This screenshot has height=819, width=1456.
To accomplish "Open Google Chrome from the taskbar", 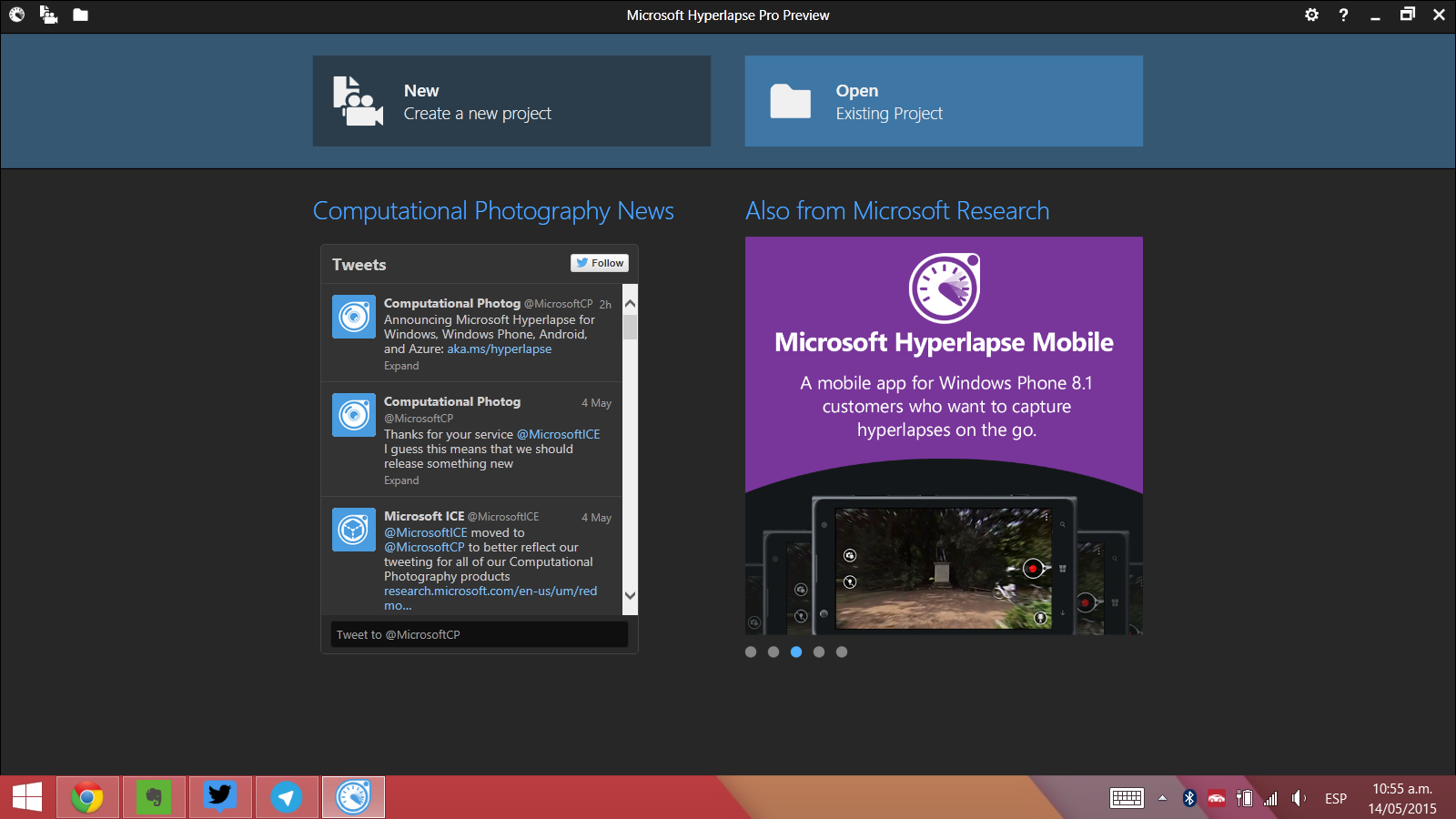I will pyautogui.click(x=87, y=798).
